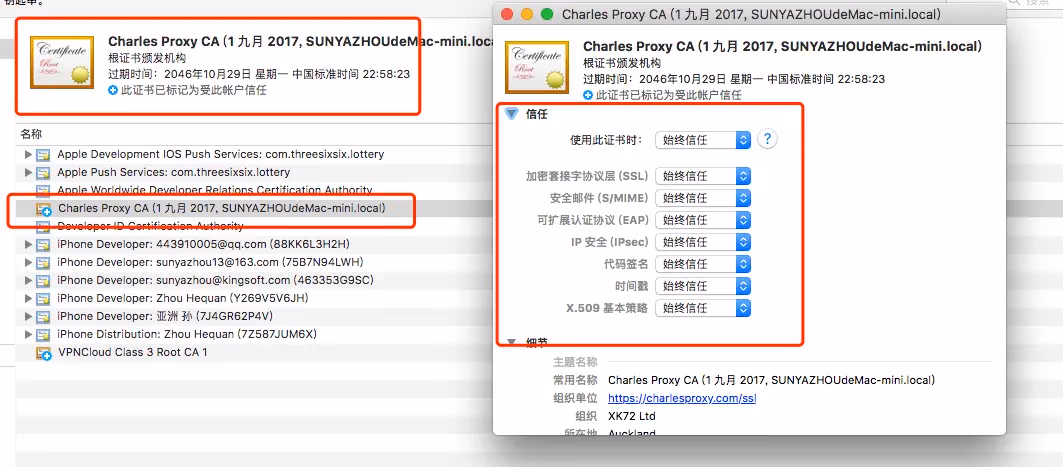Click the 名称 column header
The width and height of the screenshot is (1063, 467).
click(32, 134)
